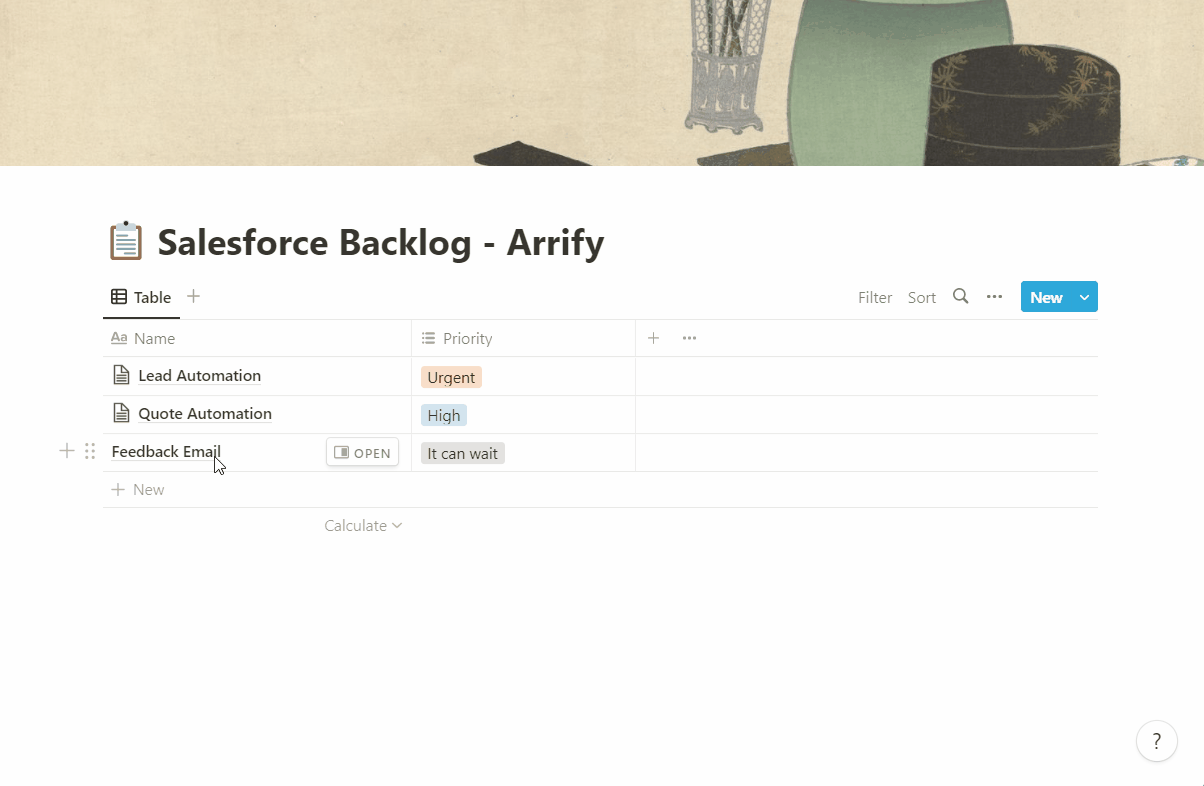Click the page icon beside Lead Automation
The height and width of the screenshot is (786, 1204).
point(122,374)
